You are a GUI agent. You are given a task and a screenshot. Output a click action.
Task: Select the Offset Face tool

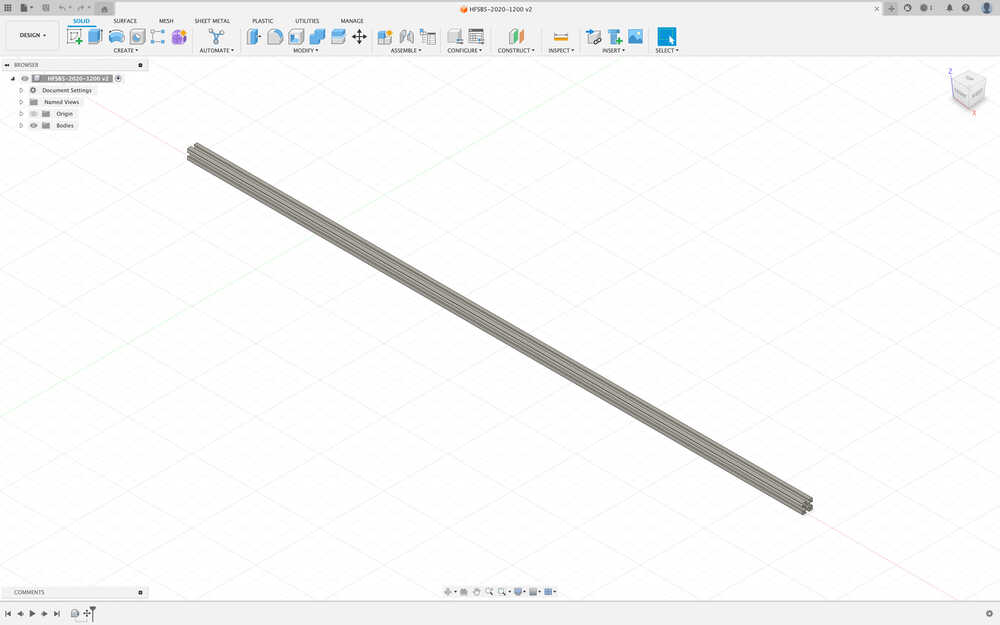click(x=338, y=36)
